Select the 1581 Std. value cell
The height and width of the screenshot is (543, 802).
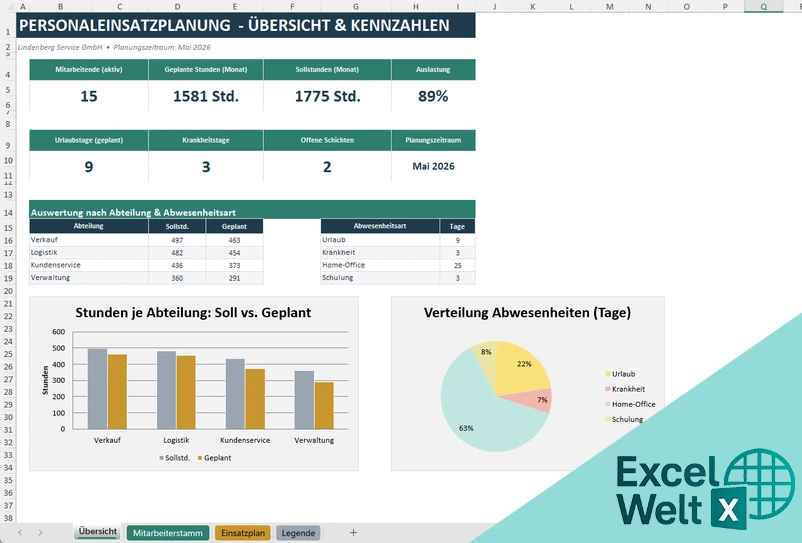tap(206, 96)
